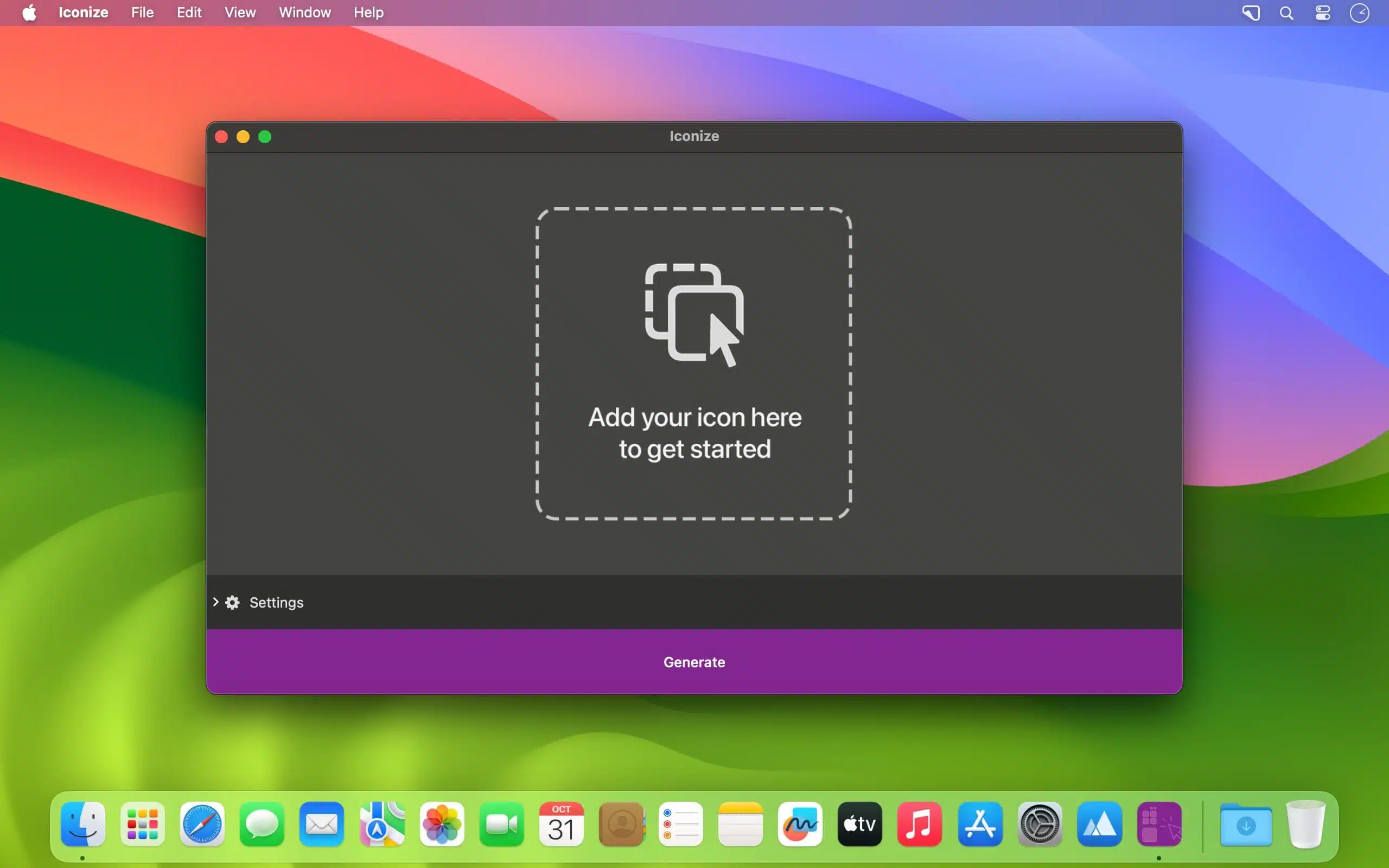Open the Downloads folder stack

pyautogui.click(x=1246, y=825)
